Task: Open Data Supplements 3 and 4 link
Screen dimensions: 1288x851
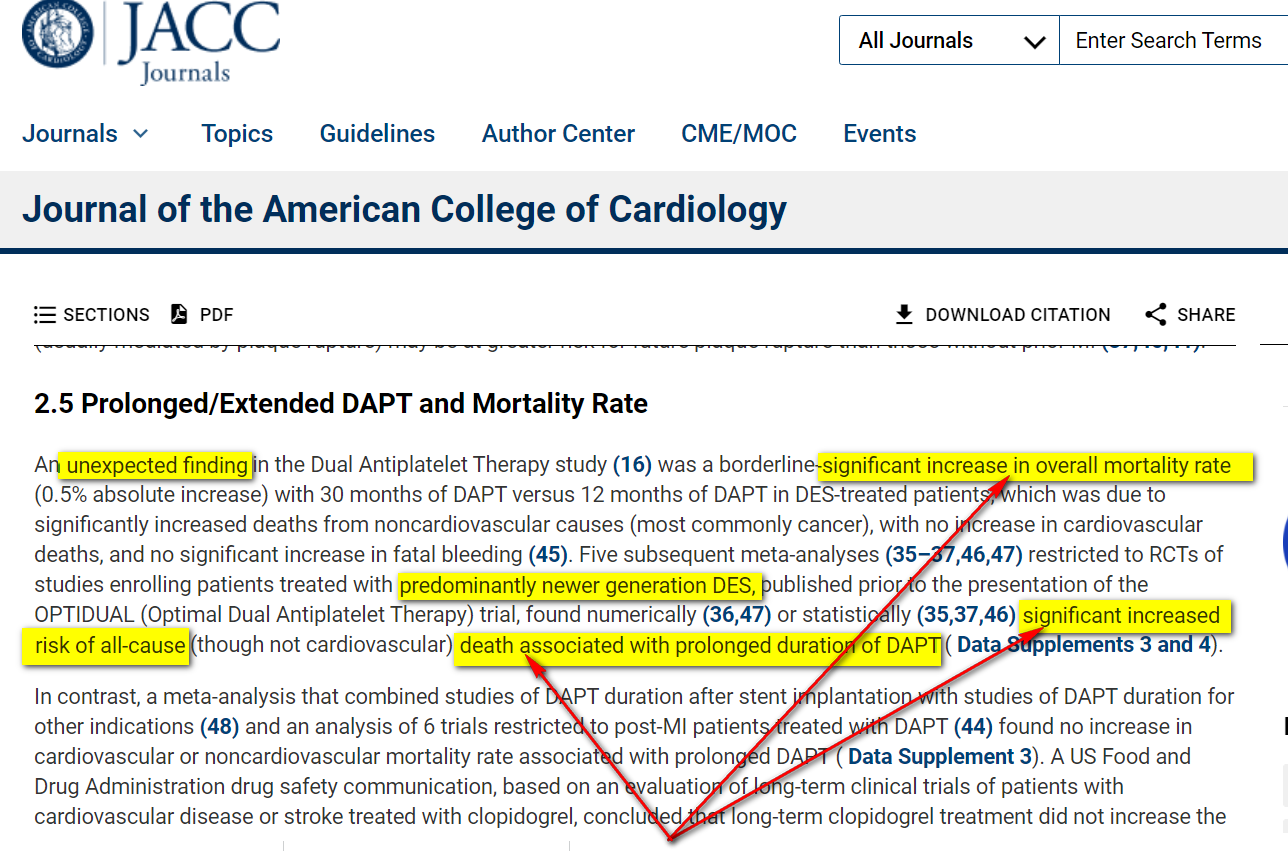Action: tap(1083, 645)
